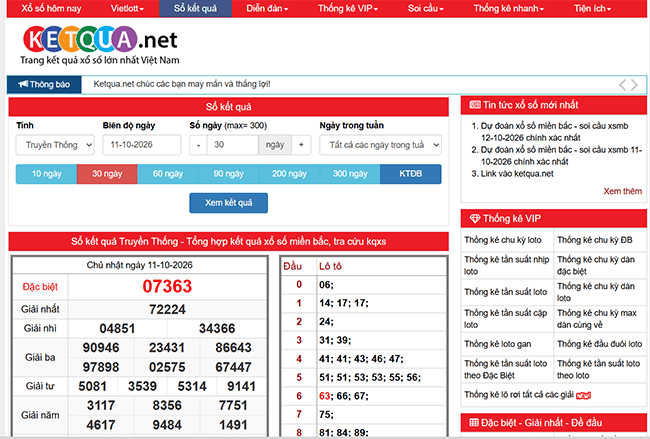The width and height of the screenshot is (650, 439).
Task: Select the 200 ngày range tab
Action: [289, 174]
